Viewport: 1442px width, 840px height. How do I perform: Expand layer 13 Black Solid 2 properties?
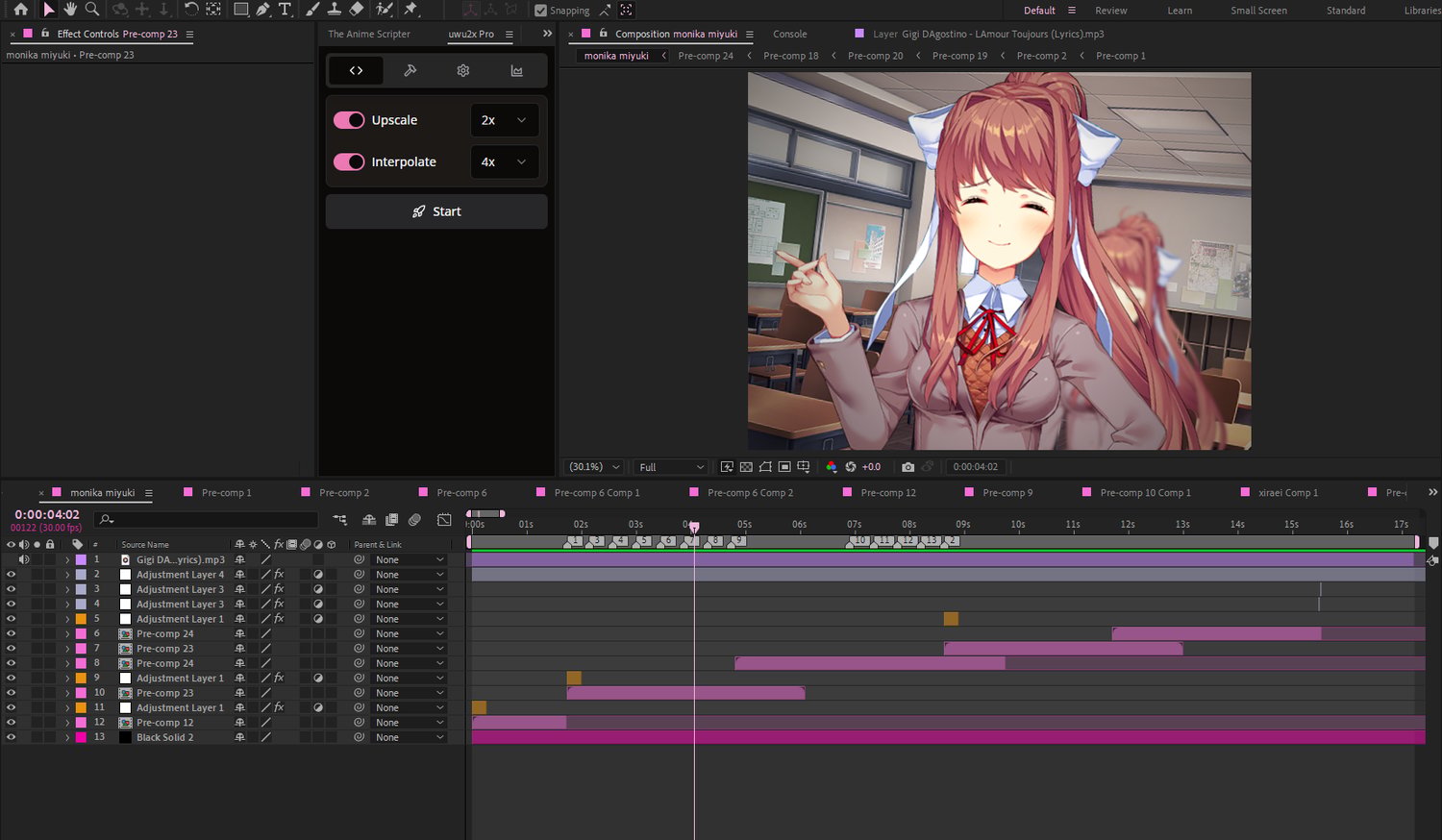[67, 737]
